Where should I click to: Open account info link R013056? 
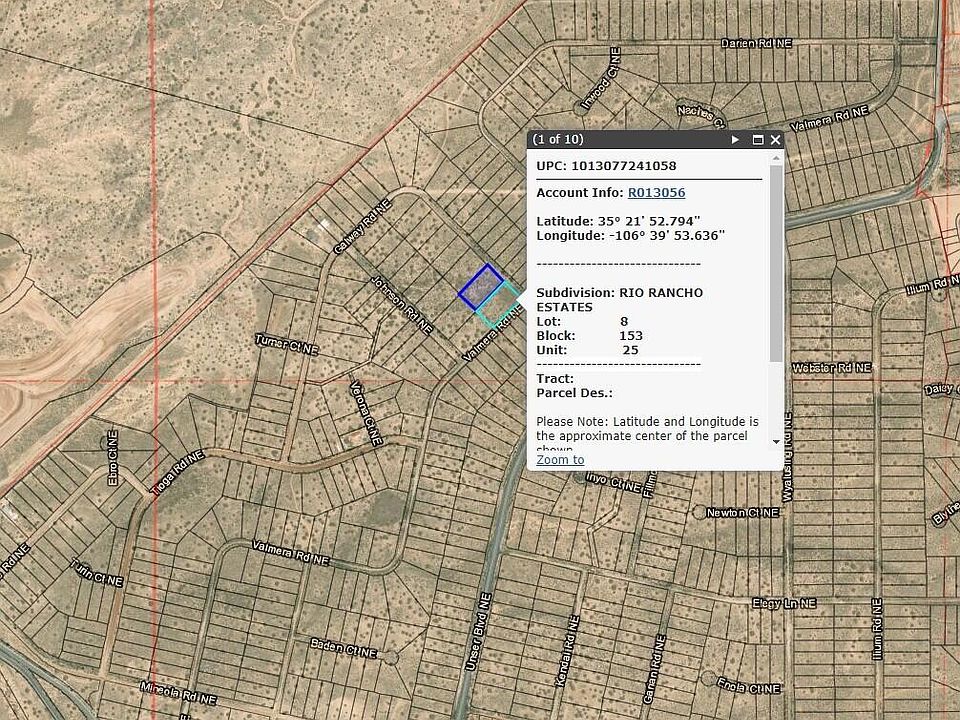[x=656, y=192]
